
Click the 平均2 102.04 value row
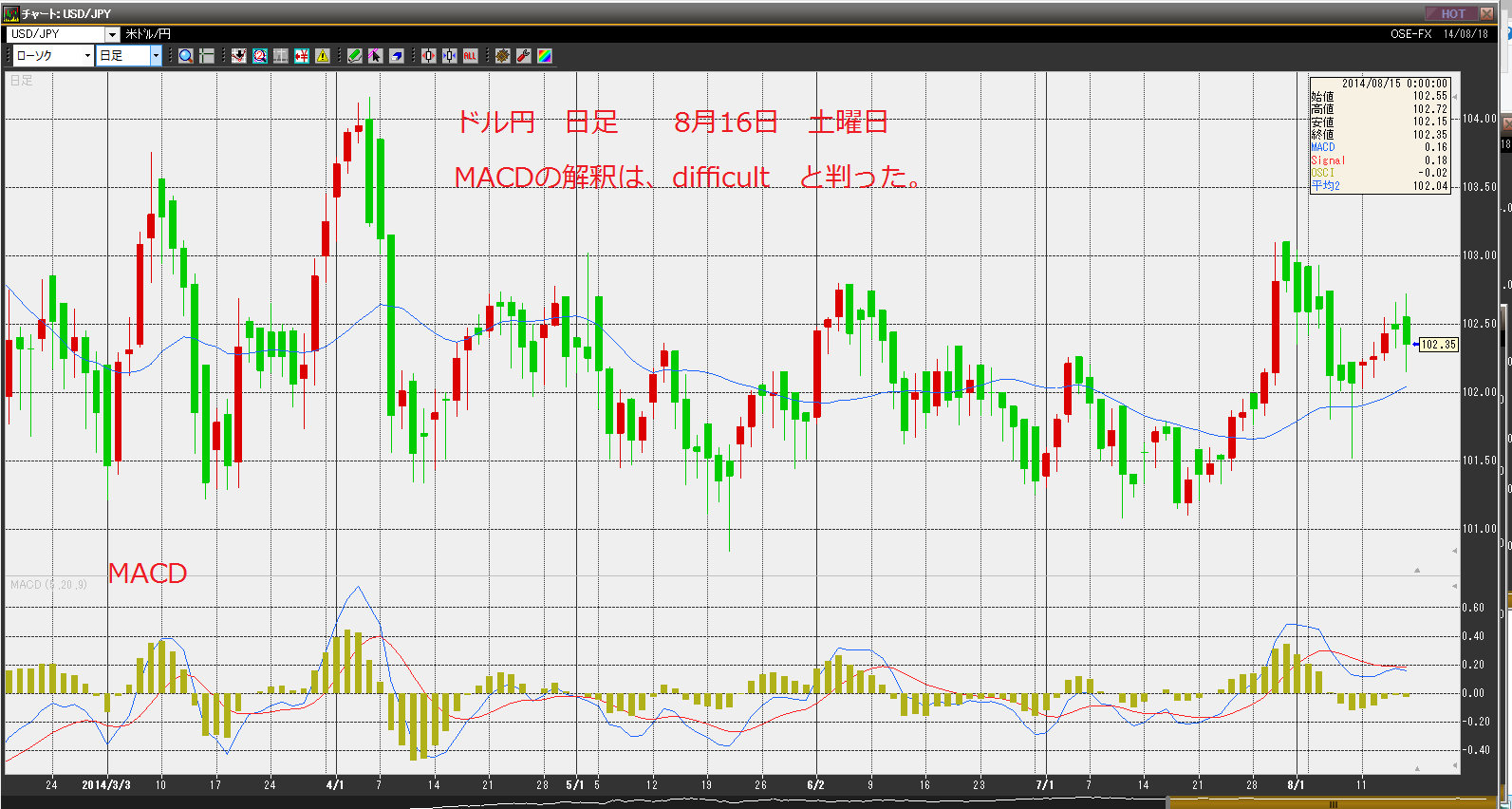pos(1379,186)
